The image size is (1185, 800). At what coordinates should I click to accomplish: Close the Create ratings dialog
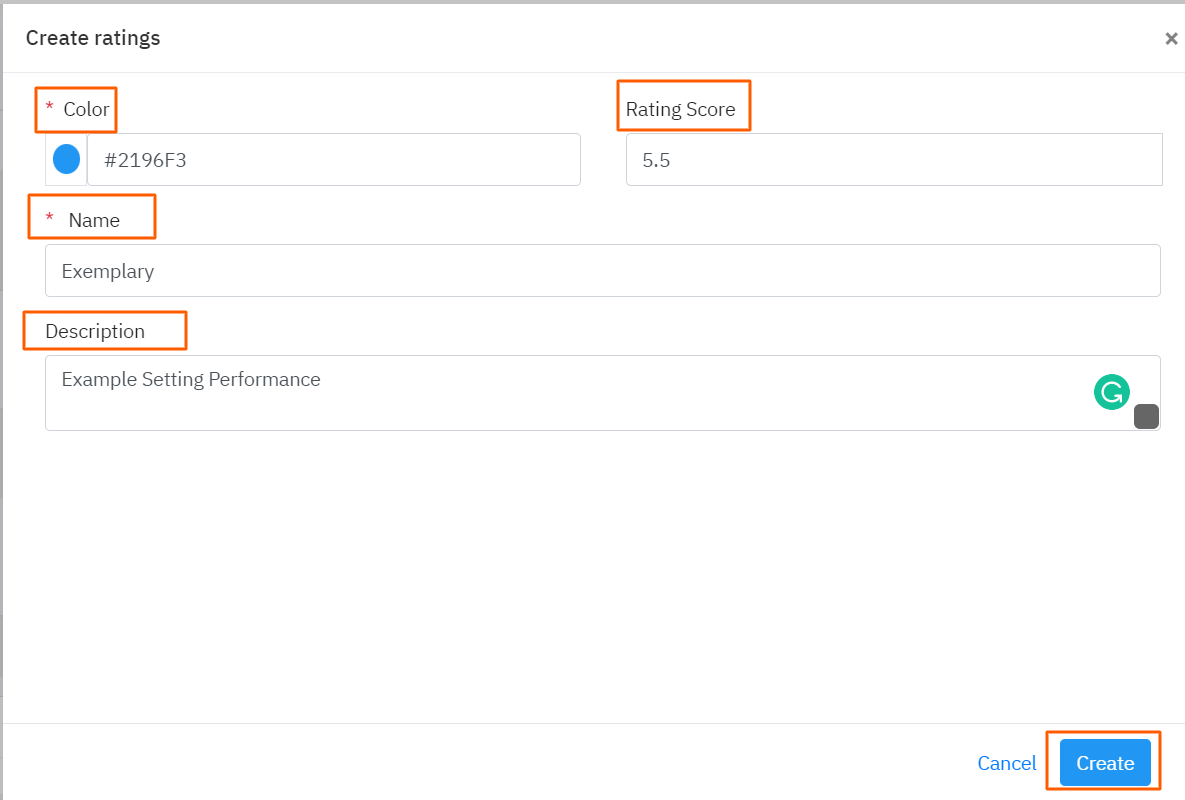(x=1171, y=39)
